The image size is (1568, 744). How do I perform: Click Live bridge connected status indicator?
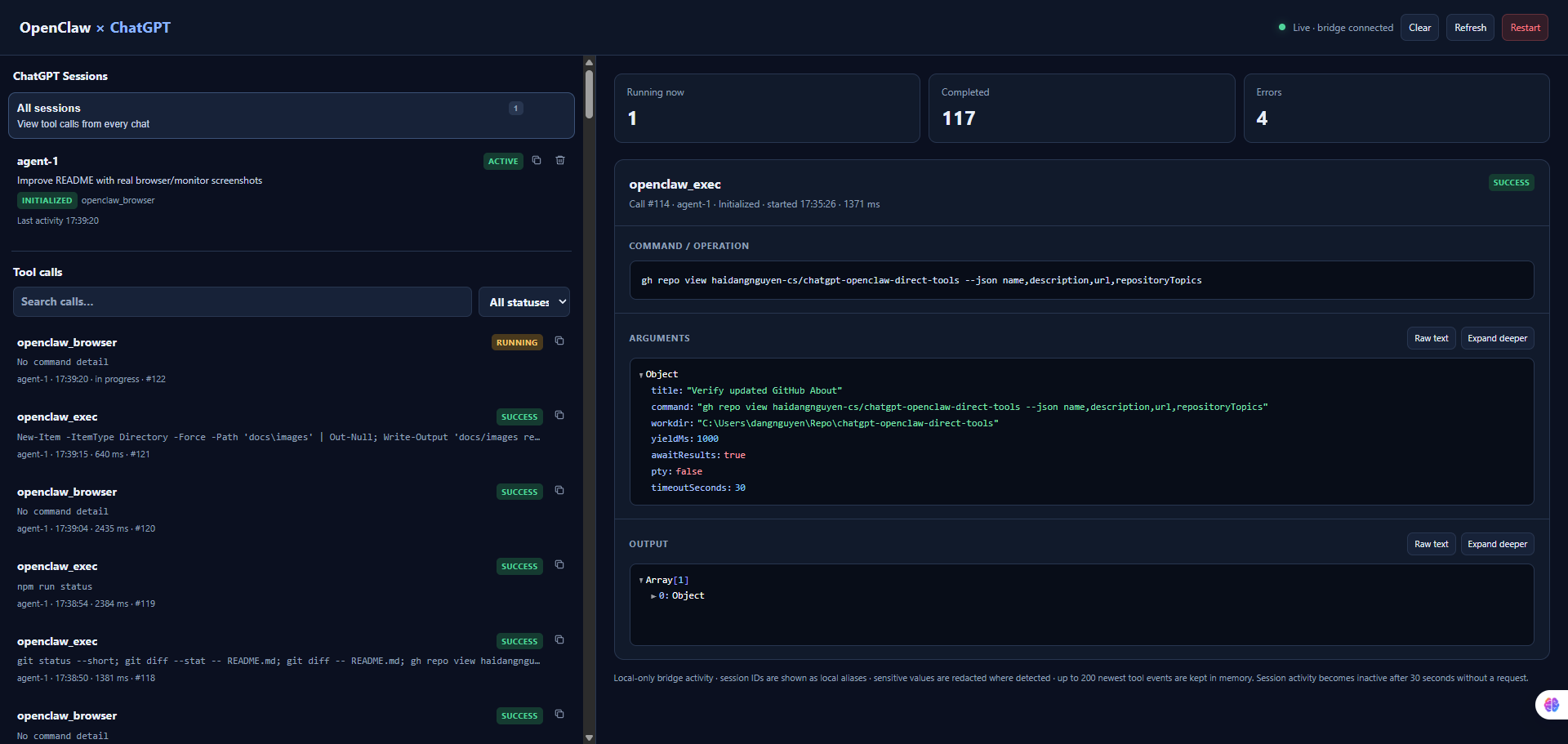[x=1336, y=28]
